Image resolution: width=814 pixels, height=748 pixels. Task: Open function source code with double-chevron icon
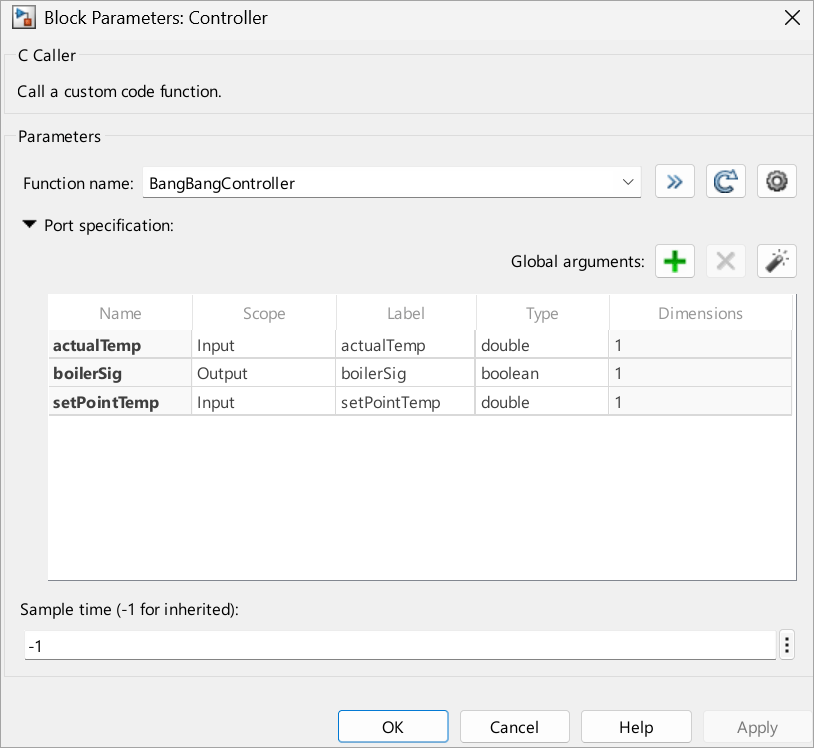click(x=674, y=181)
